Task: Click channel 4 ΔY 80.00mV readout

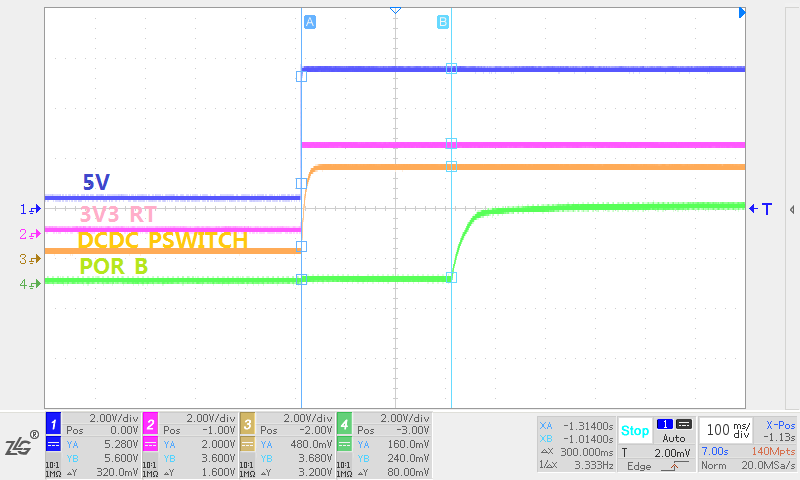Action: point(393,472)
